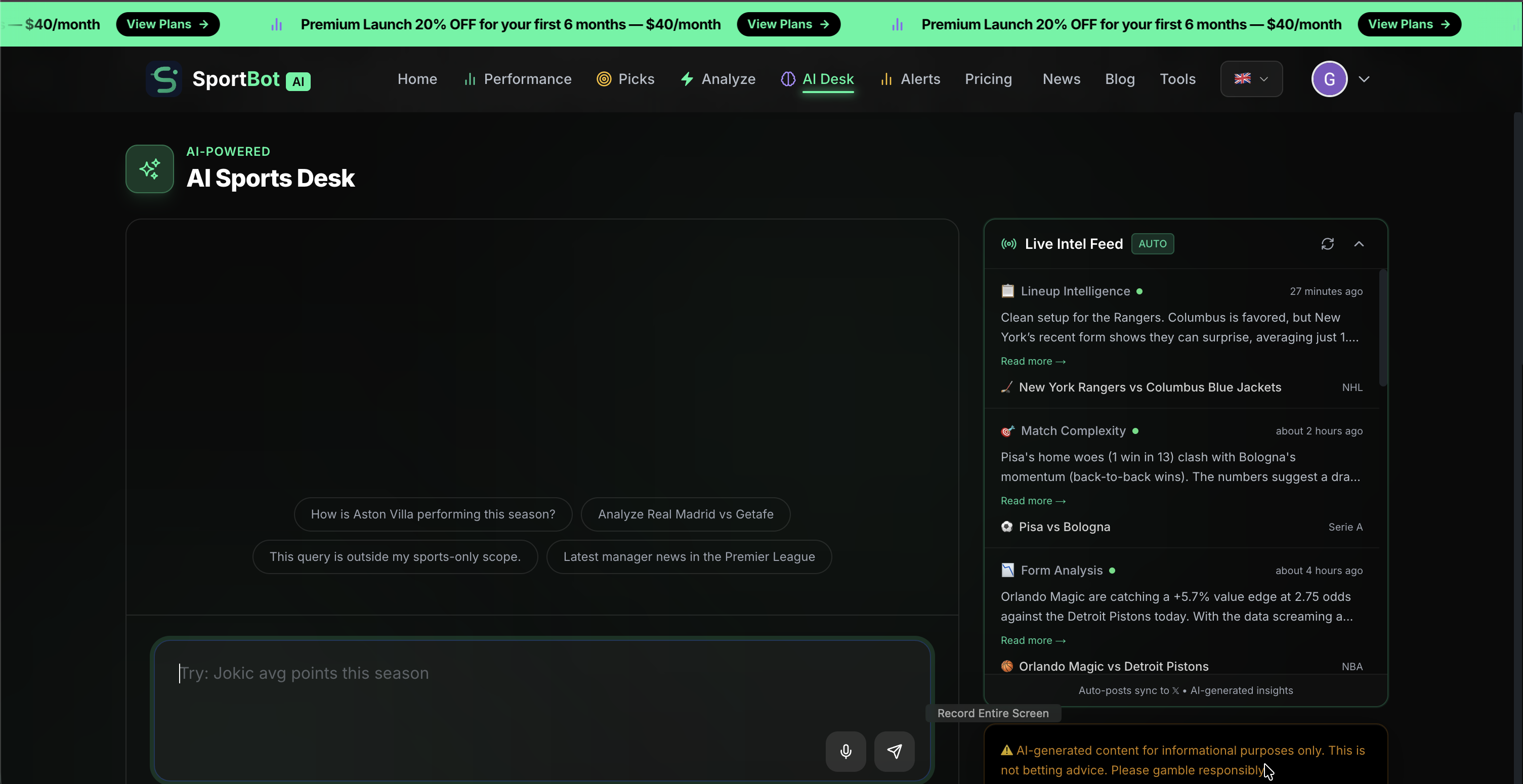Select the Analyze Real Madrid vs Getafe suggestion
This screenshot has height=784, width=1523.
pos(685,514)
